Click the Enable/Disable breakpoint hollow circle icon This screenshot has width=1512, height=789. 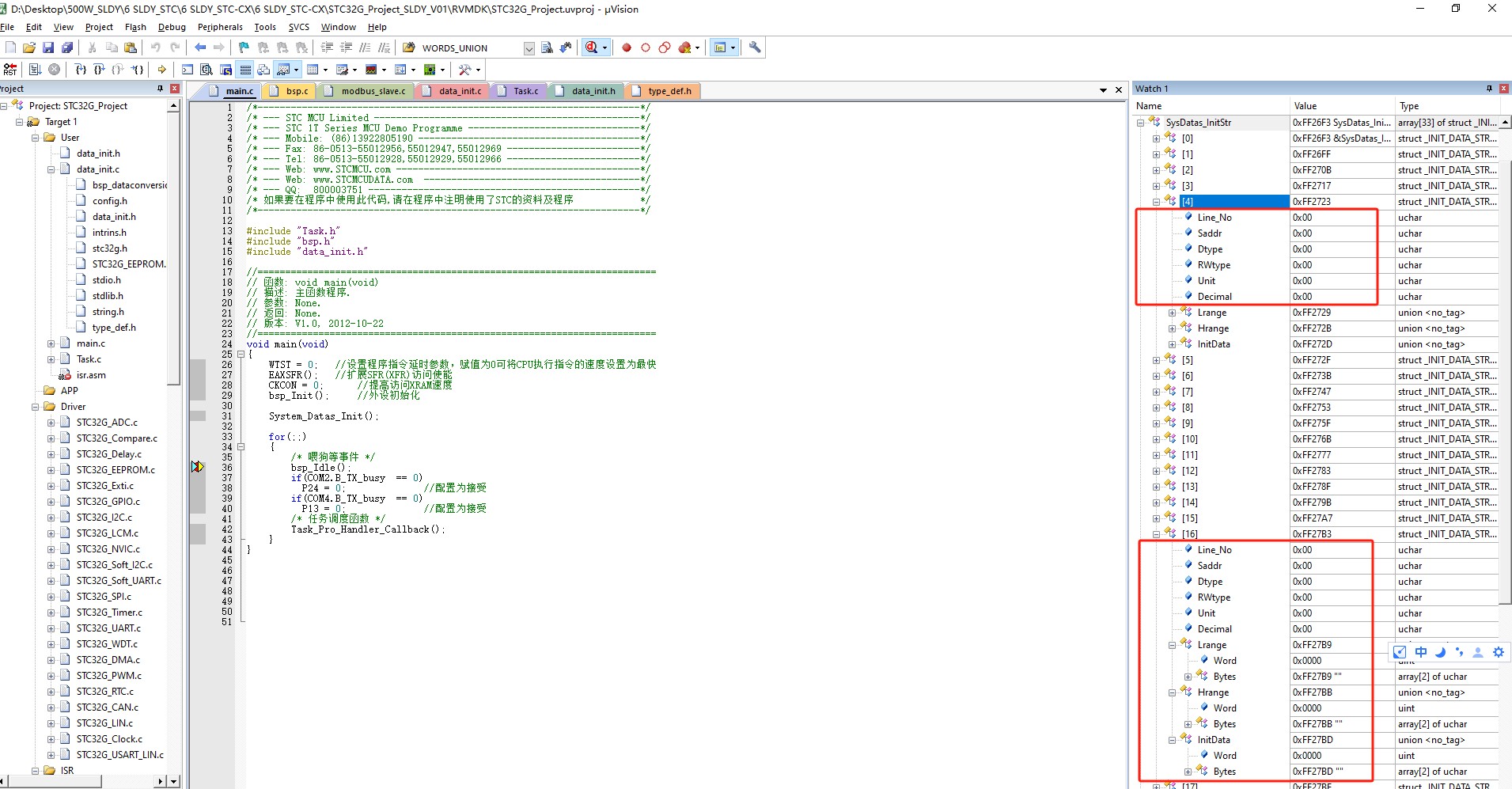[x=646, y=47]
